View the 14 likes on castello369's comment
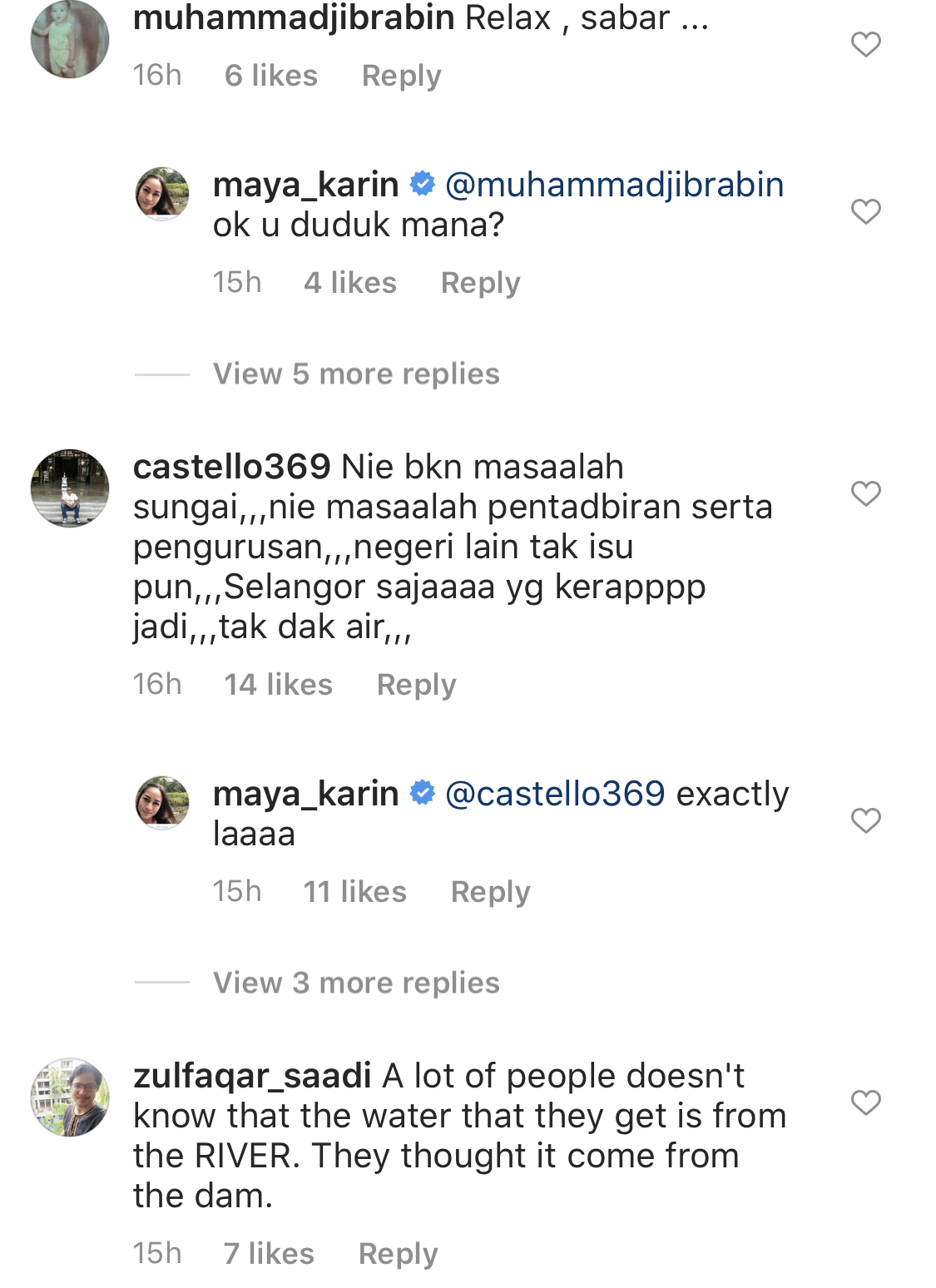 click(278, 686)
